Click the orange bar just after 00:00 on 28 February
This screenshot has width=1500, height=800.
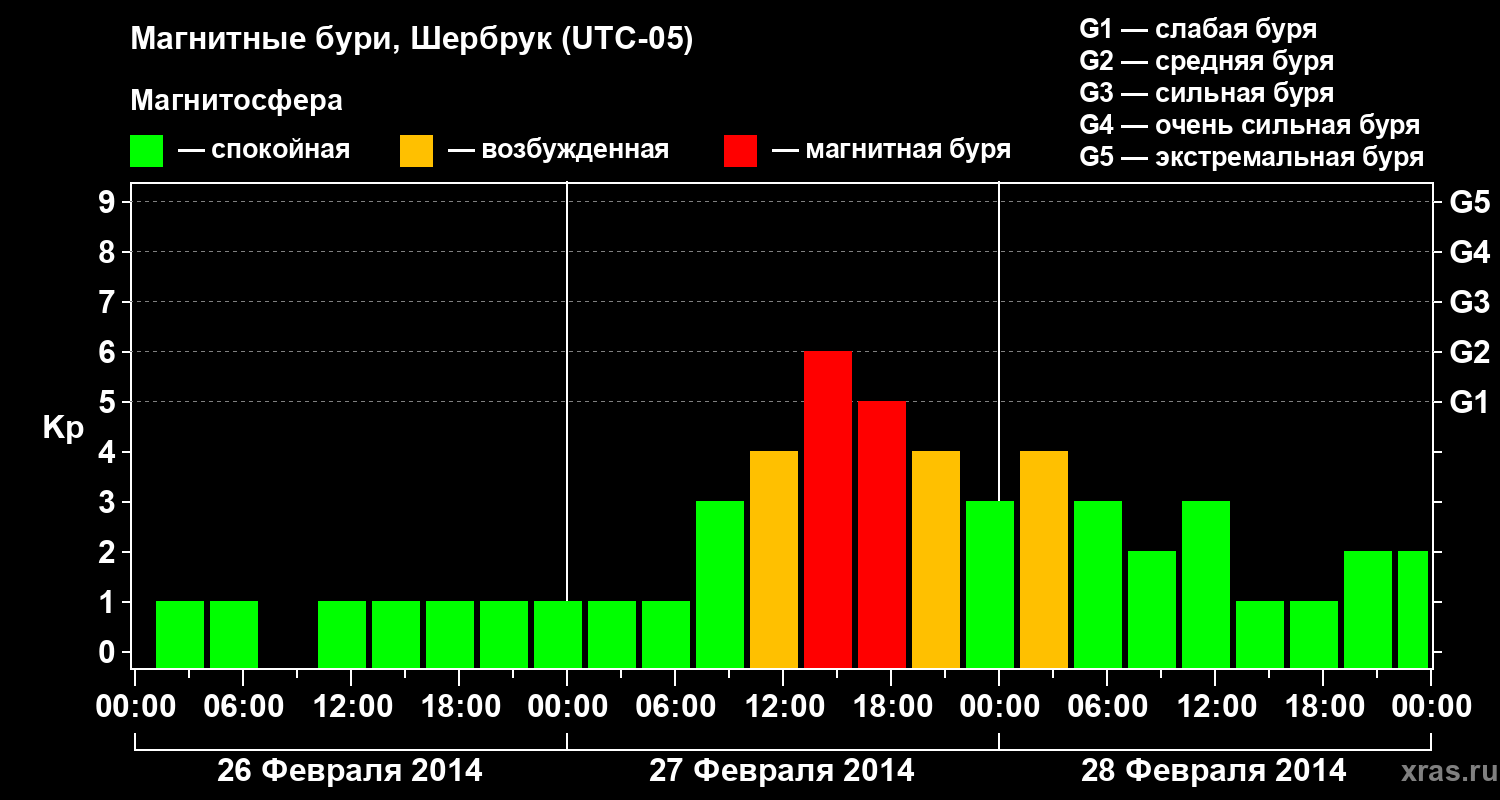[x=1044, y=560]
